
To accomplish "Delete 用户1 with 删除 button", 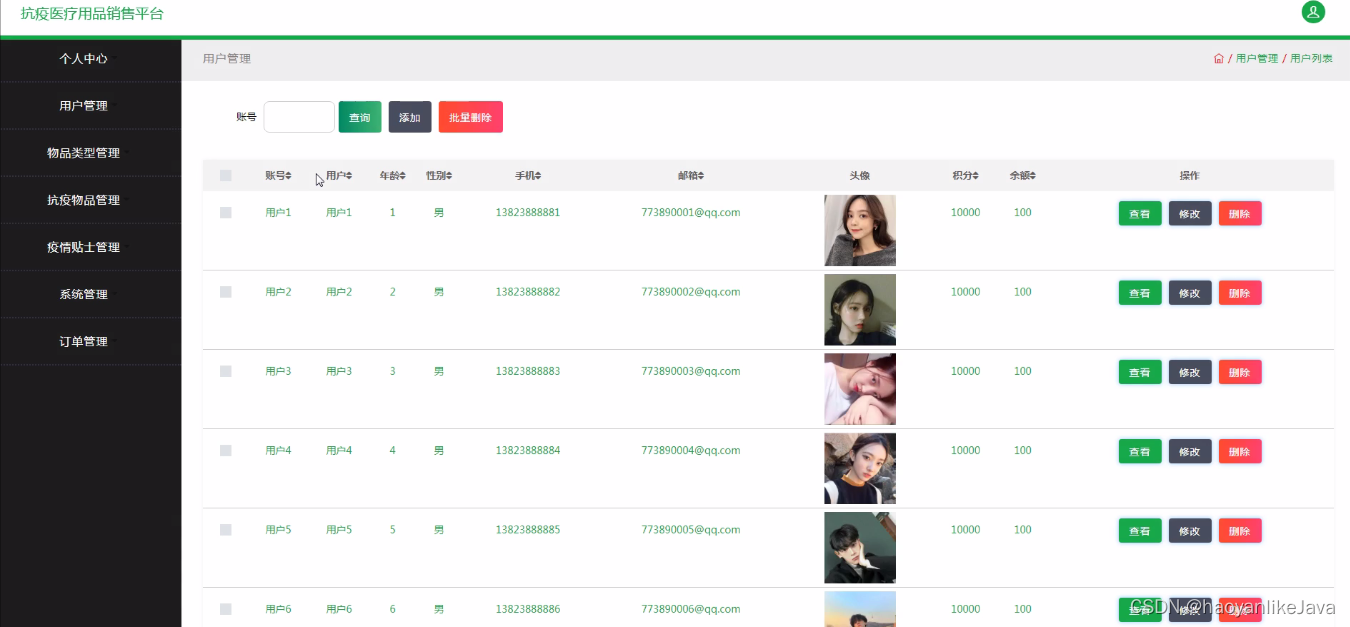I will click(1240, 213).
